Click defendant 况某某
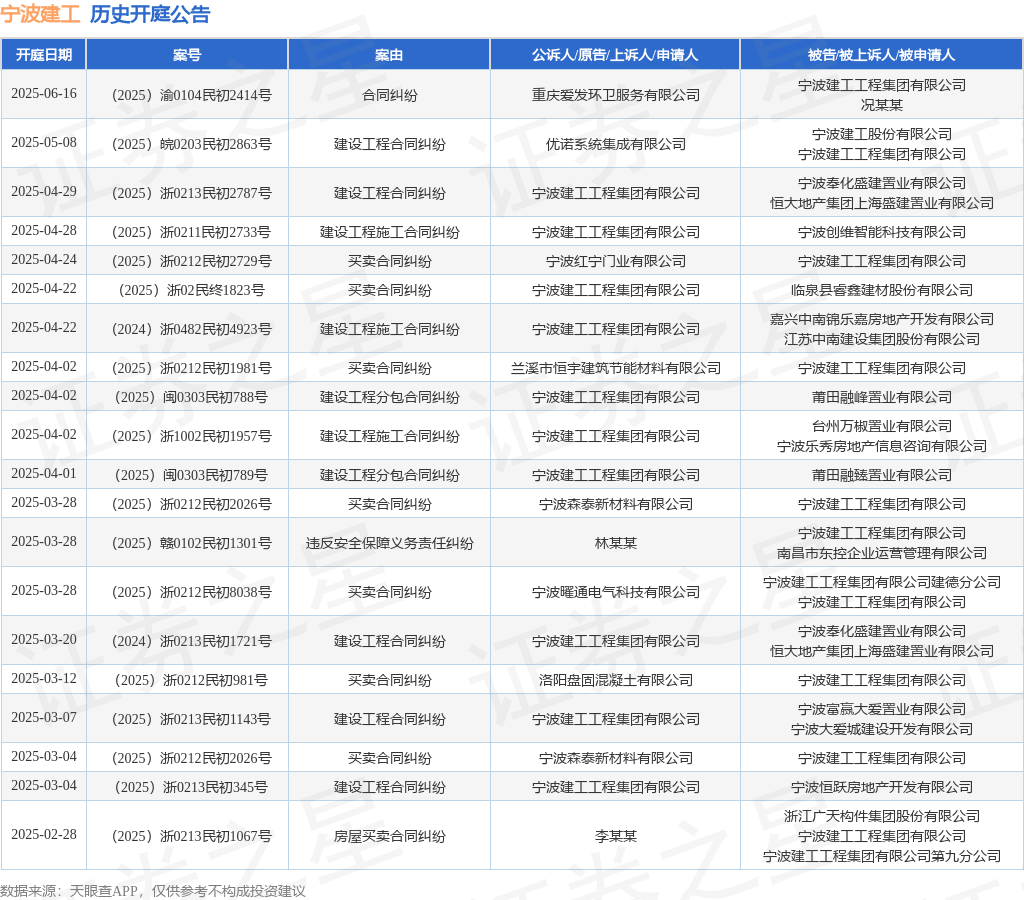Viewport: 1024px width, 900px height. click(x=882, y=105)
